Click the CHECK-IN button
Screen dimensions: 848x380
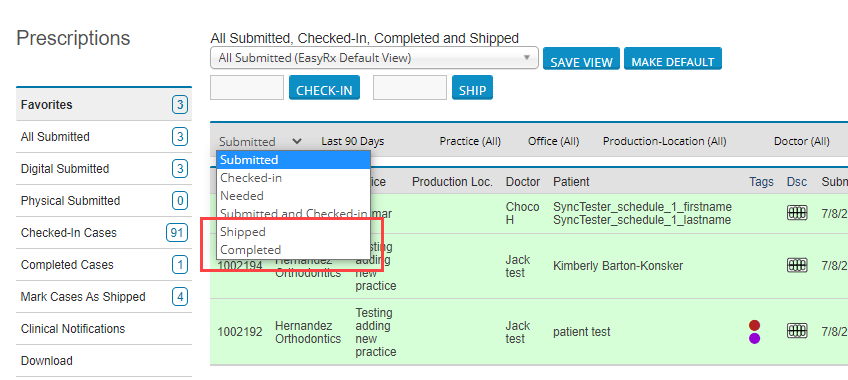pos(324,88)
